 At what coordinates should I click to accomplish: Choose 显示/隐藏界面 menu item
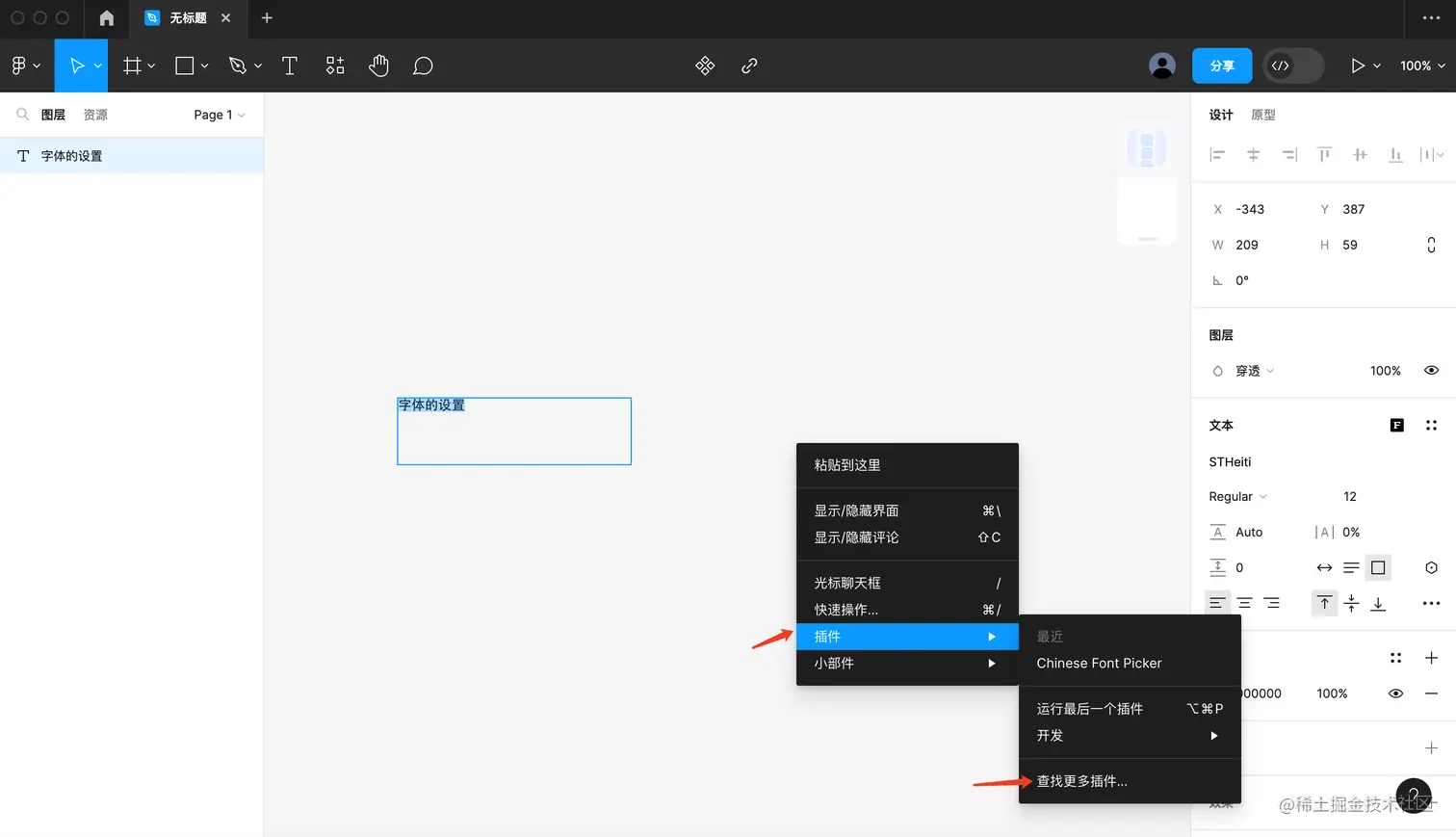click(x=907, y=510)
